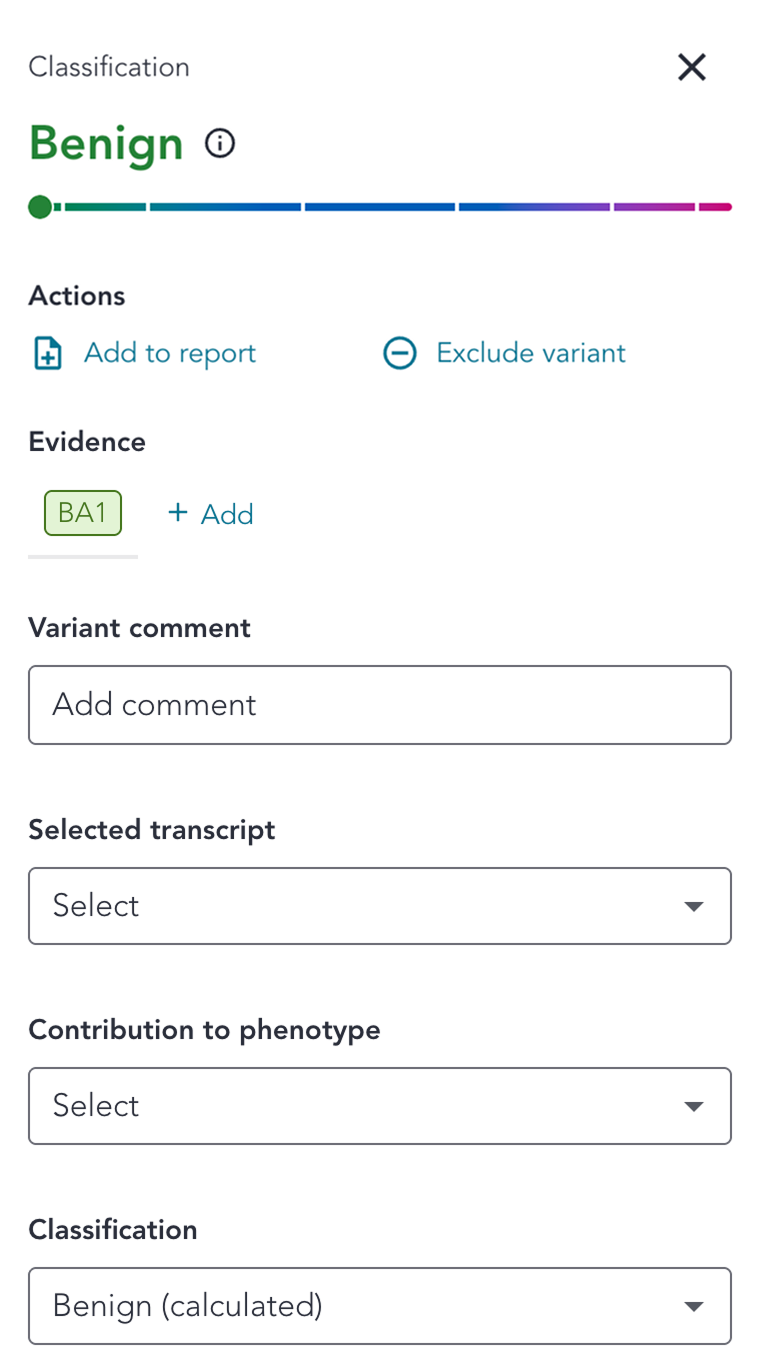This screenshot has height=1368, width=758.
Task: Select the Add to report link text
Action: point(170,353)
